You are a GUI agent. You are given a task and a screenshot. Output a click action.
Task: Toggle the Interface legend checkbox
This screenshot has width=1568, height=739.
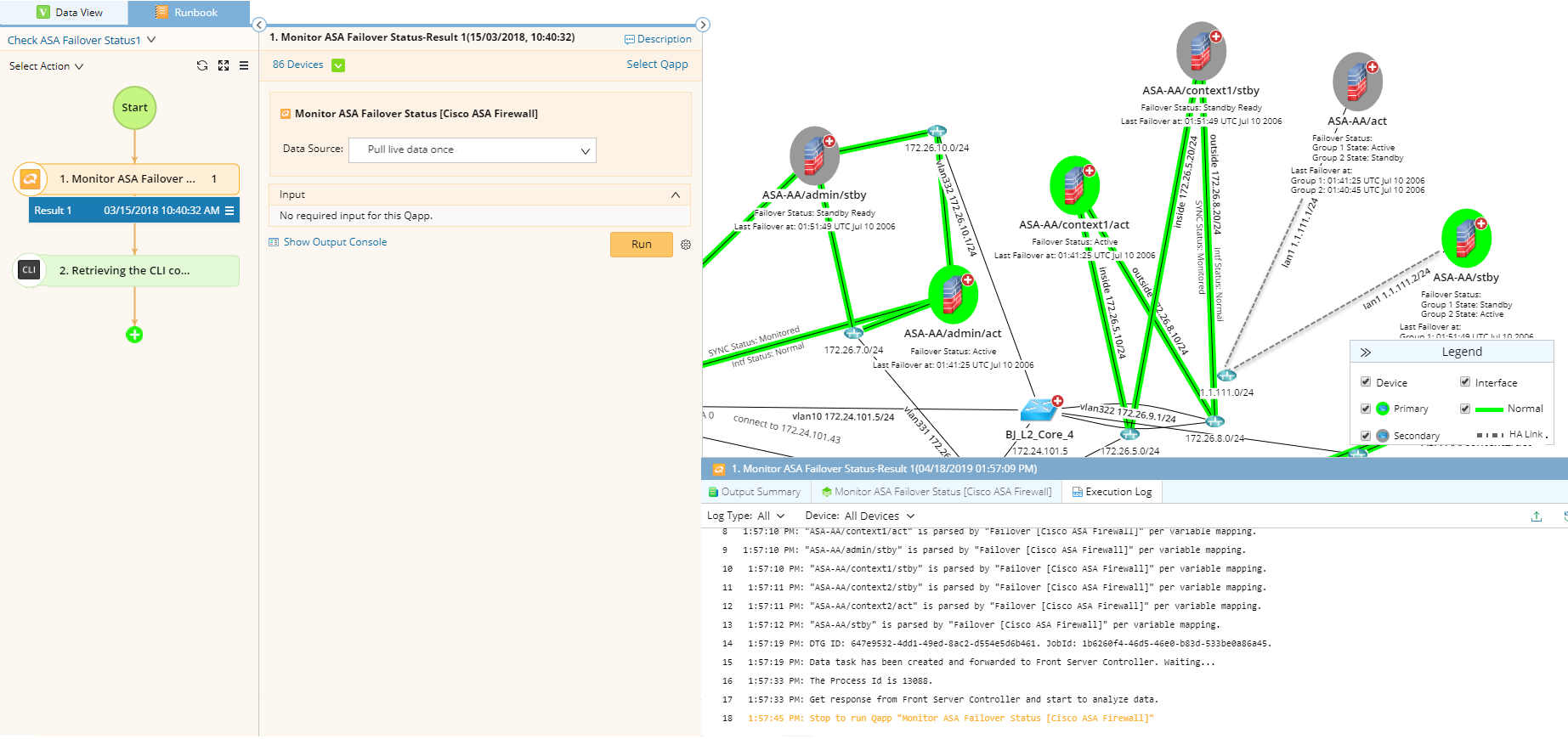(1465, 382)
